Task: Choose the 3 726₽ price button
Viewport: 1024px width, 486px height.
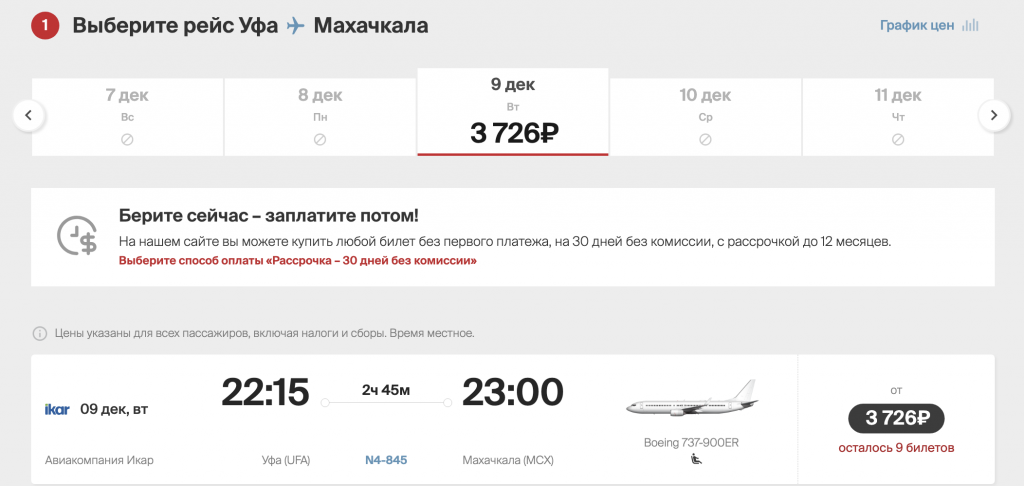Action: [x=896, y=419]
